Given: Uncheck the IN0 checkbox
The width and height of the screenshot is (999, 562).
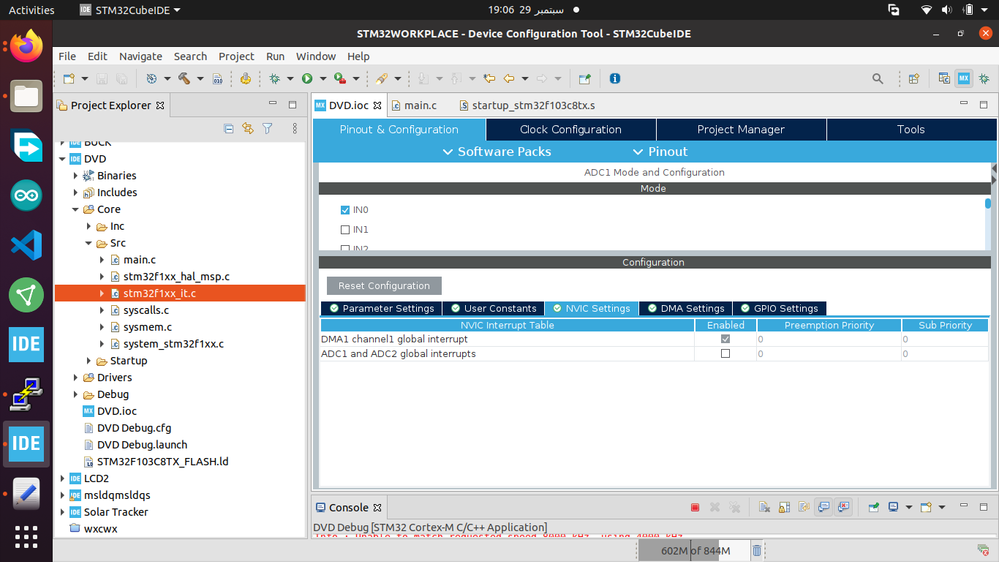Looking at the screenshot, I should (x=345, y=210).
